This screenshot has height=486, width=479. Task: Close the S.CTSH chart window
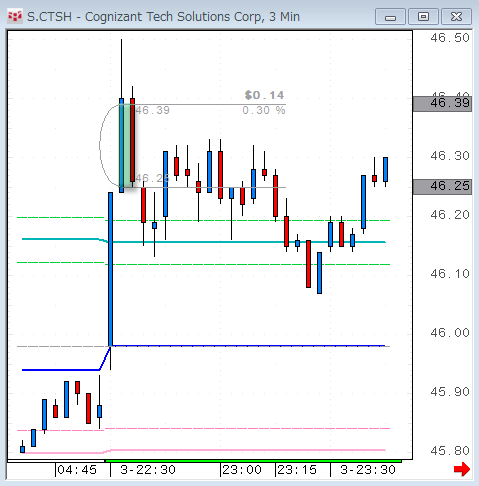(456, 17)
